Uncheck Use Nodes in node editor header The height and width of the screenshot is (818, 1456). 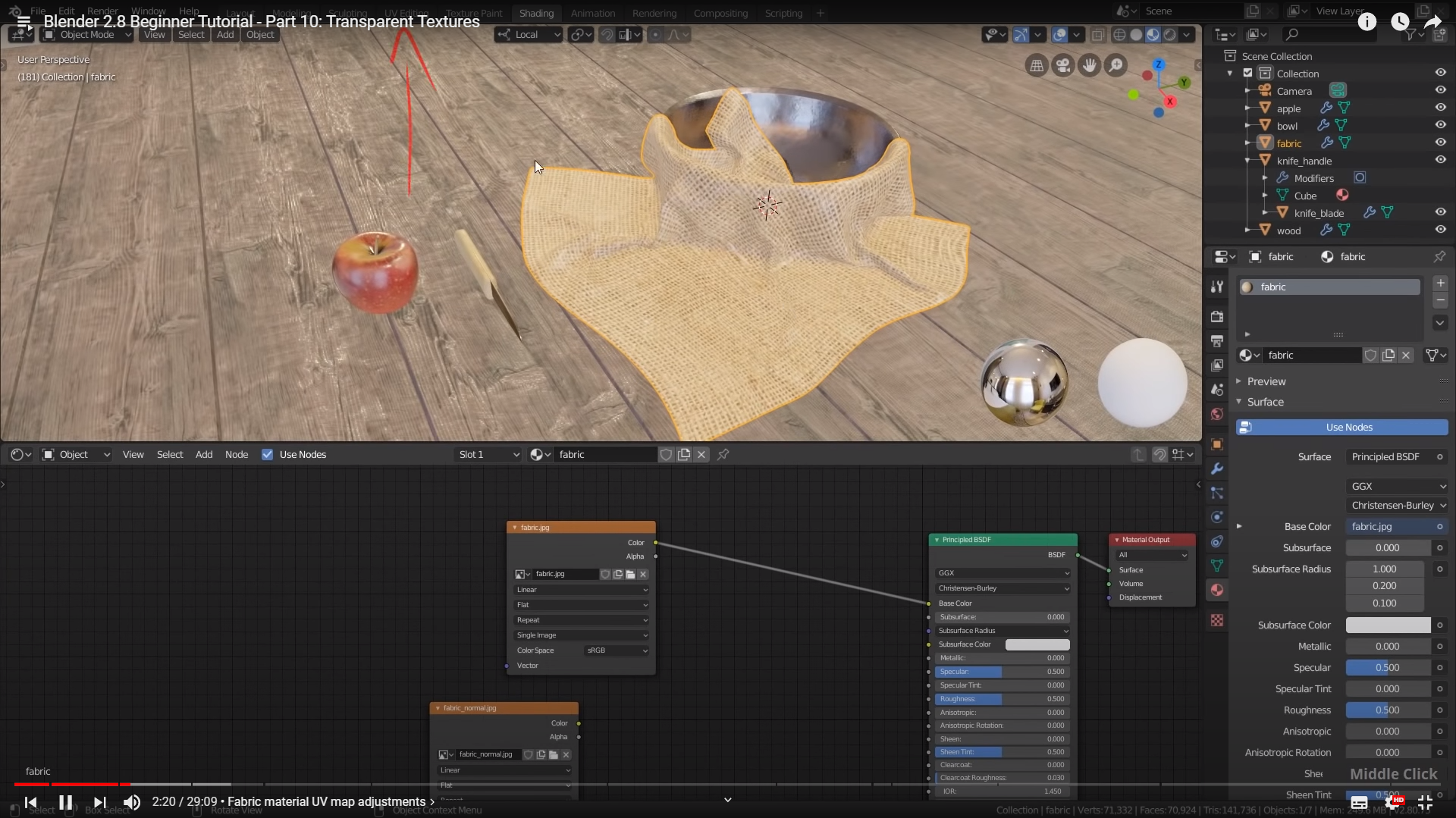click(267, 454)
